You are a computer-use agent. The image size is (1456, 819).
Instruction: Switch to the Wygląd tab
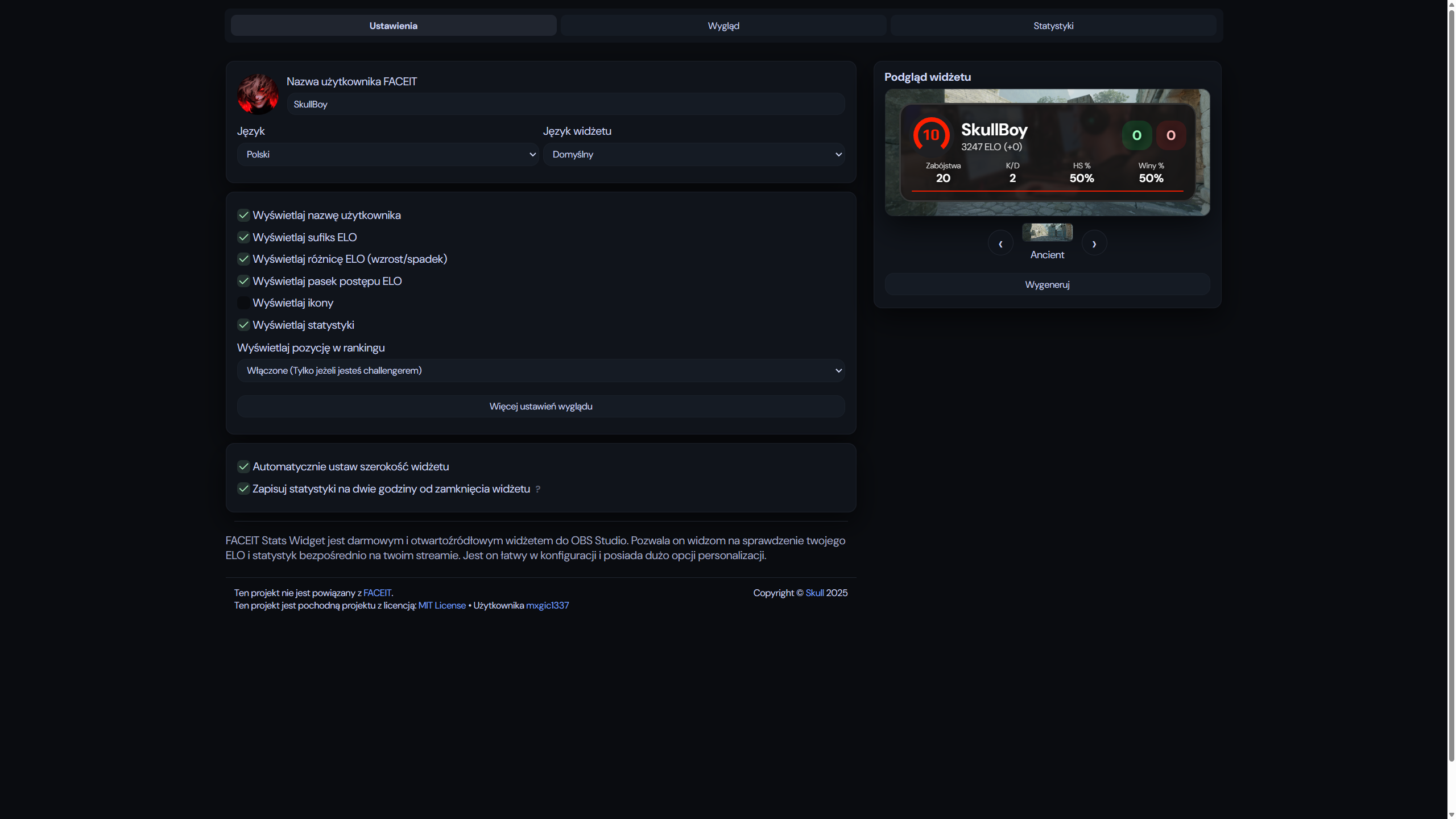click(723, 25)
